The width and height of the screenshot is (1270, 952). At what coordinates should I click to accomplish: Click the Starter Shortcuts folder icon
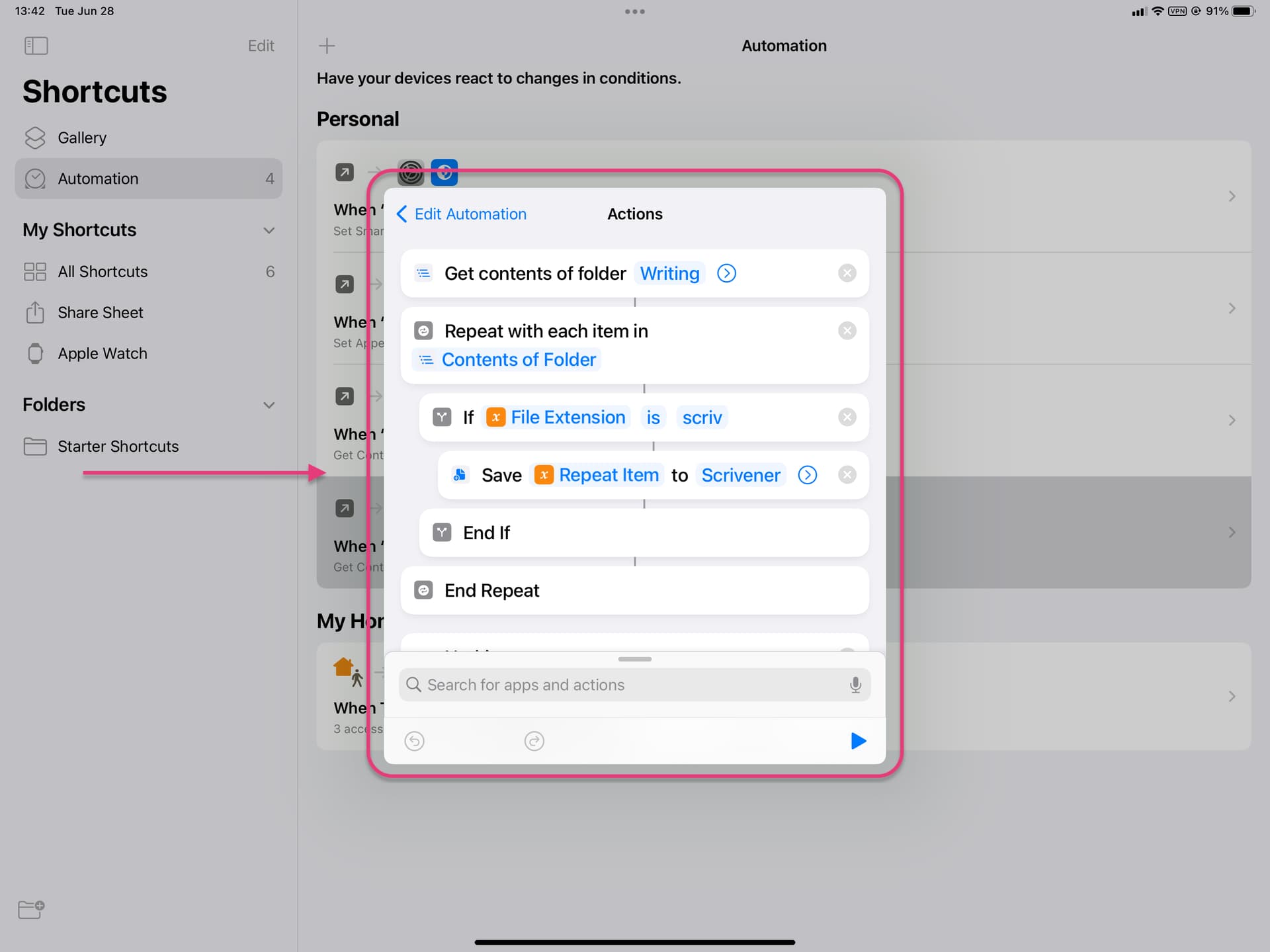coord(35,447)
